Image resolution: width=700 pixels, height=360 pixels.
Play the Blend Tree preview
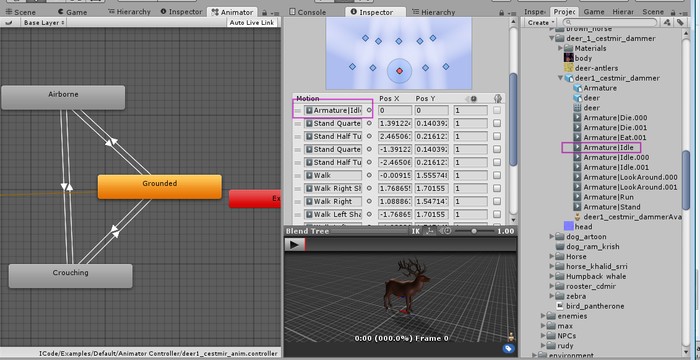click(x=294, y=244)
